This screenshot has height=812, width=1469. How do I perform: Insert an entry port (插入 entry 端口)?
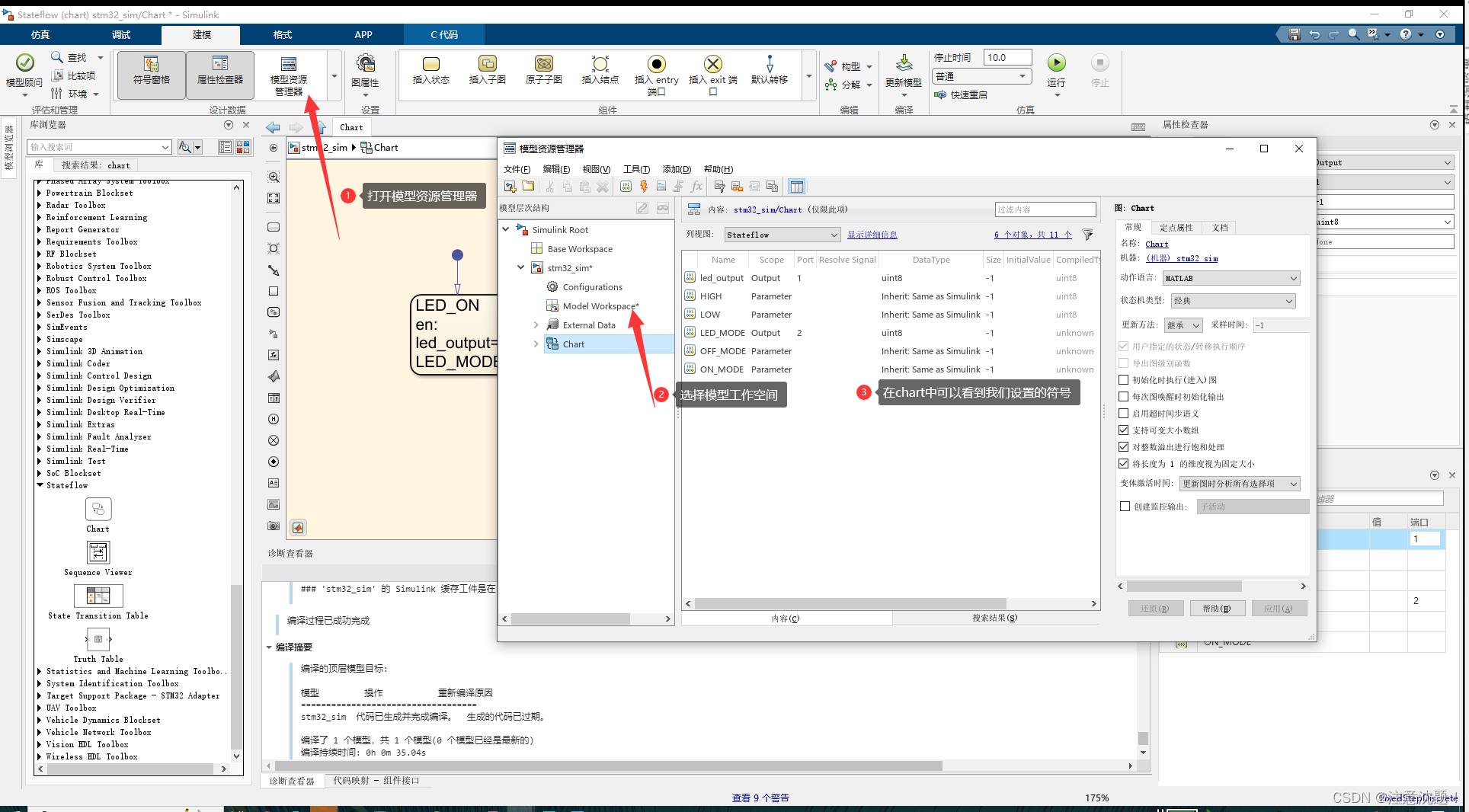pyautogui.click(x=656, y=75)
